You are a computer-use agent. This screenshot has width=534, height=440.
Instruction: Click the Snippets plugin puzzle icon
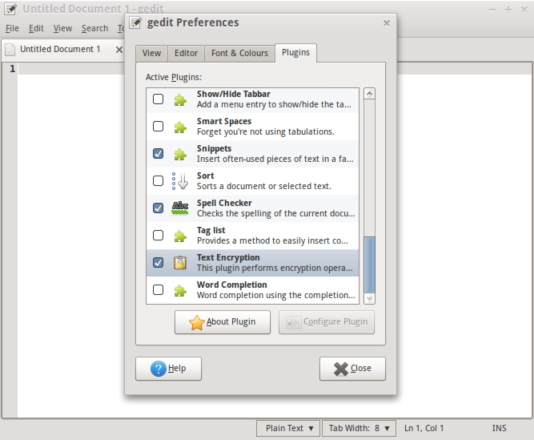tap(180, 154)
